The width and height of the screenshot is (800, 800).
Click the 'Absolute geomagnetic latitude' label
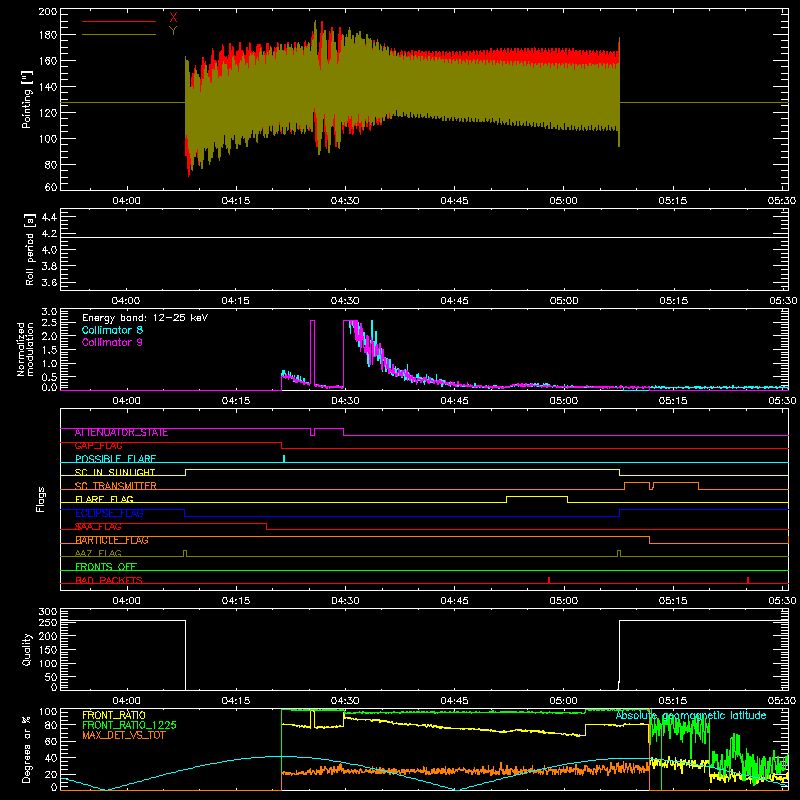pos(691,715)
